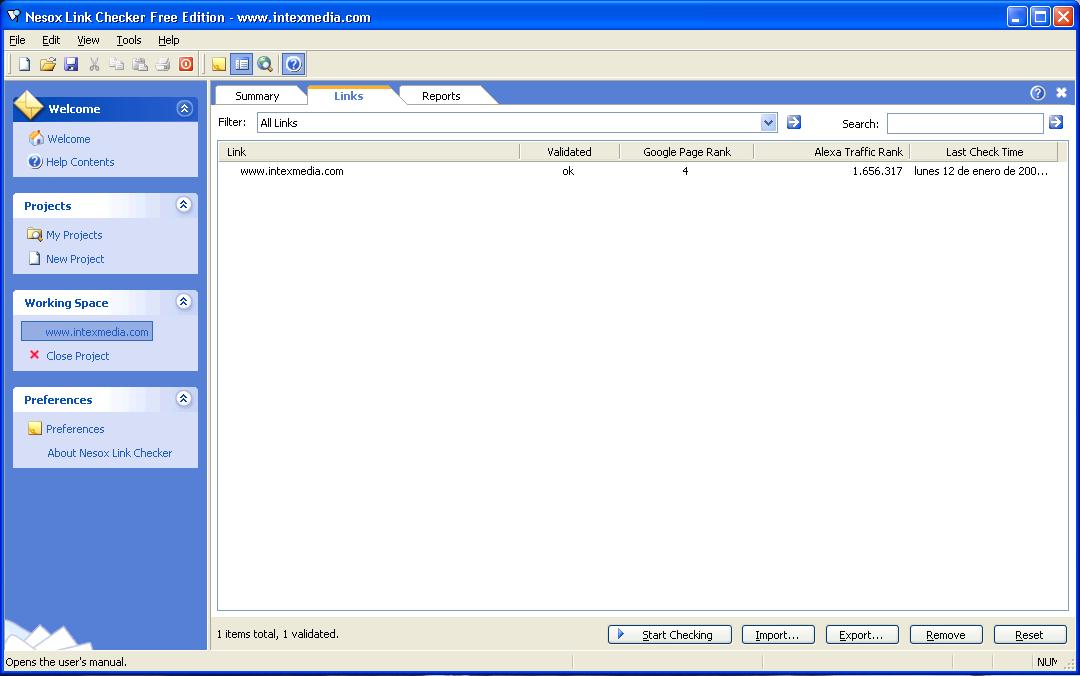
Task: Click the 'ok' validated cell
Action: pyautogui.click(x=568, y=171)
